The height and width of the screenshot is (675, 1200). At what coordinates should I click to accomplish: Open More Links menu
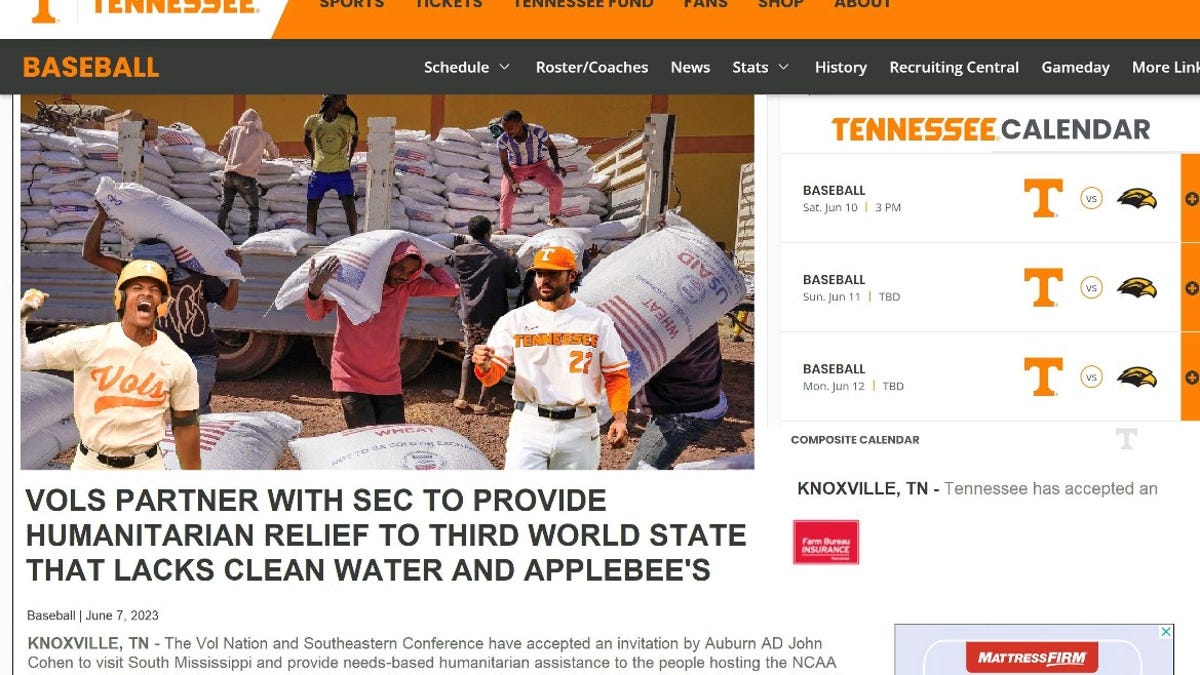click(x=1166, y=67)
